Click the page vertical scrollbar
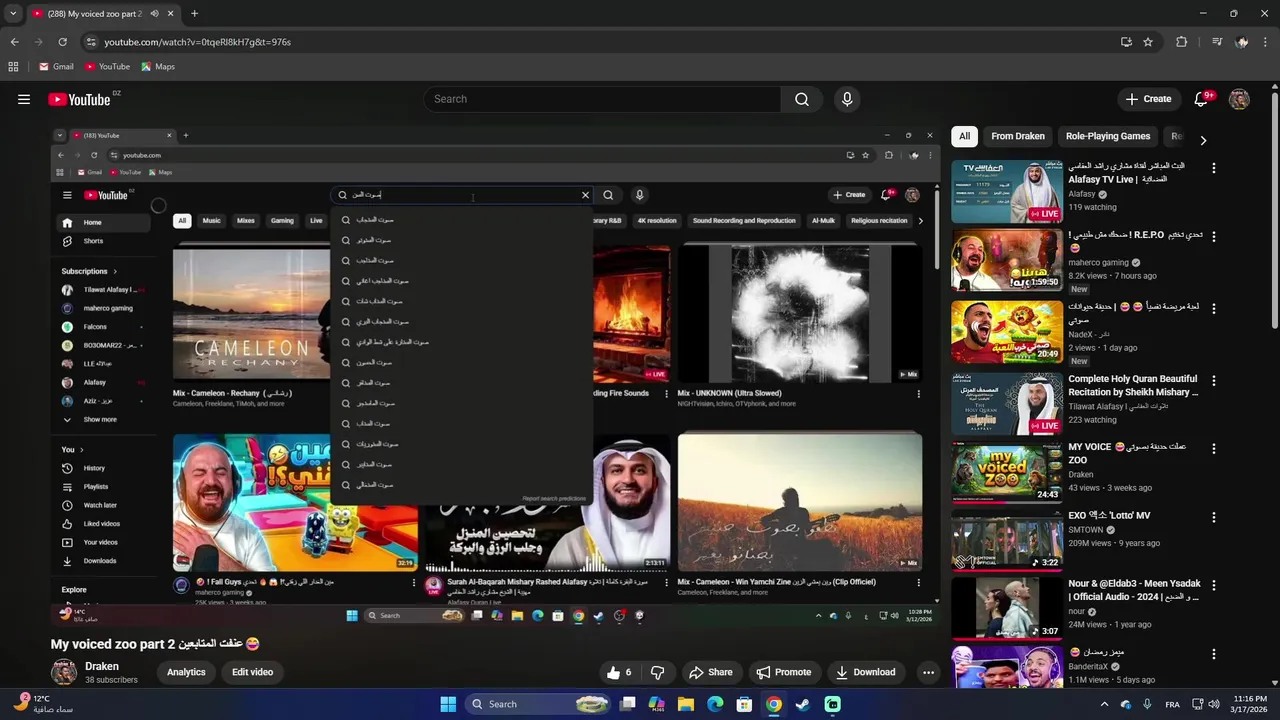Screen dimensions: 1280x720 1274,210
